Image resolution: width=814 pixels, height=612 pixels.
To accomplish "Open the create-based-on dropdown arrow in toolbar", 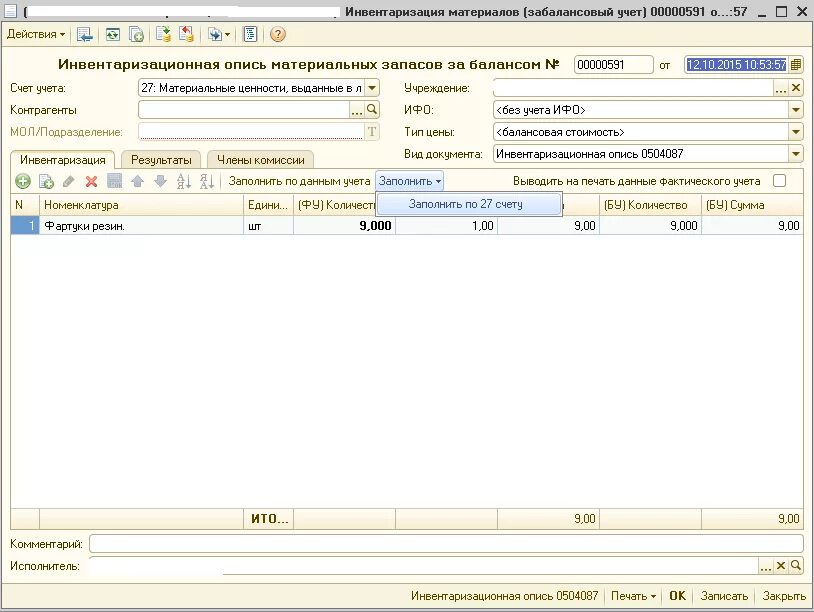I will [x=227, y=35].
